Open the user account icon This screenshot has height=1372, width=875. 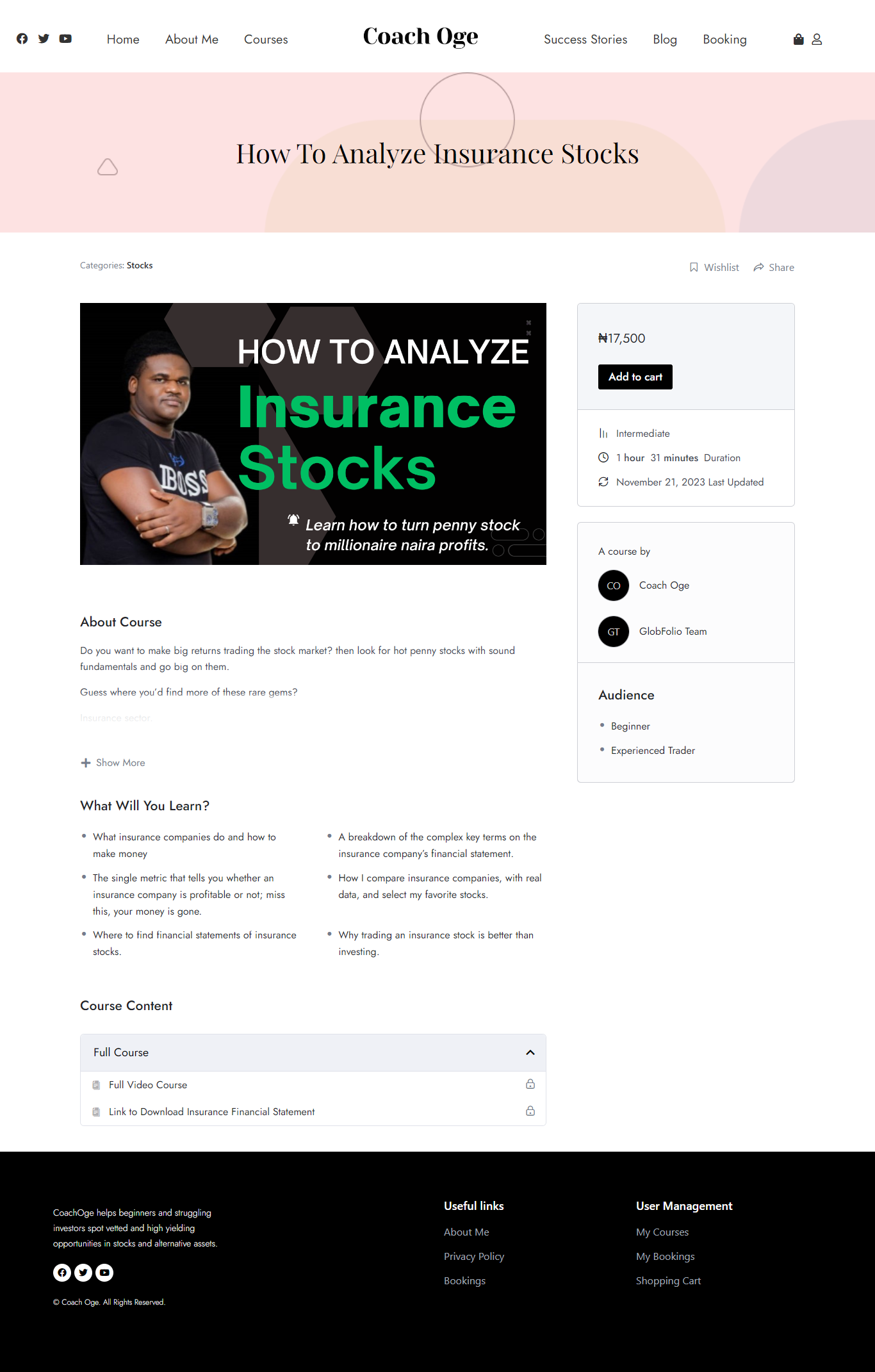pos(817,38)
